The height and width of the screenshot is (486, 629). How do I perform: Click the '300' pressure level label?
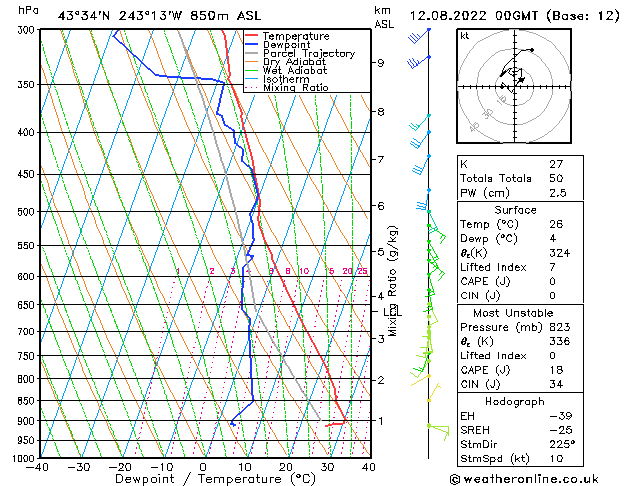[27, 30]
